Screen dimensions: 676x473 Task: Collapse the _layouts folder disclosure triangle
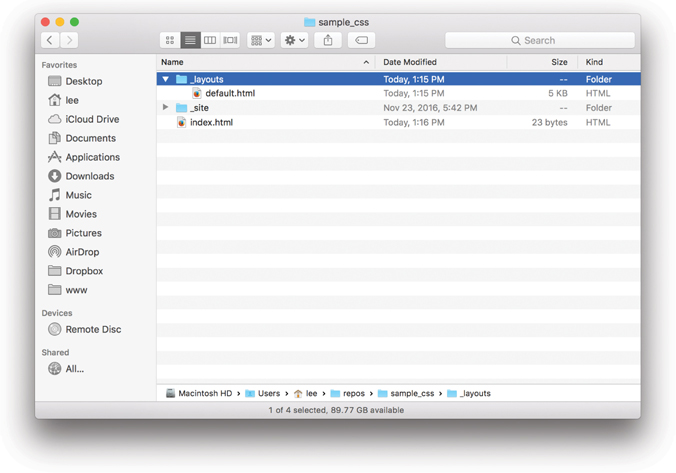click(166, 79)
